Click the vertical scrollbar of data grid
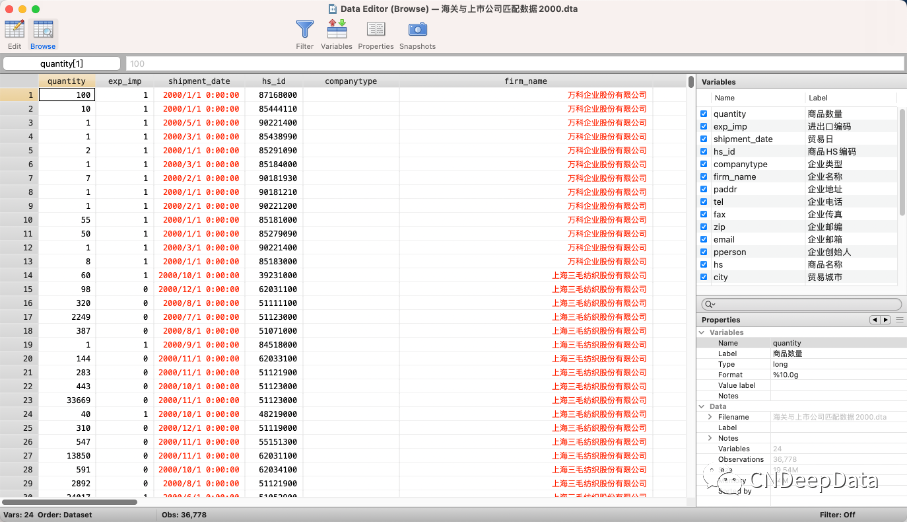Viewport: 908px width, 522px height. tap(691, 82)
